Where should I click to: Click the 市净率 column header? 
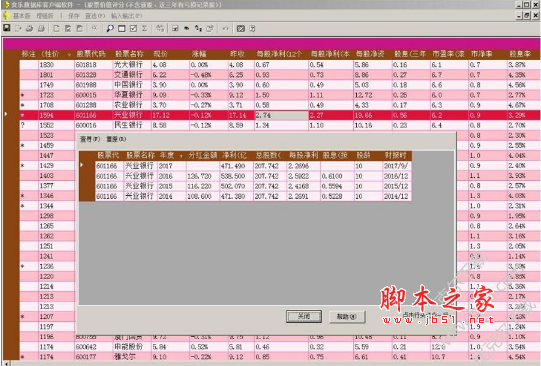pos(481,54)
